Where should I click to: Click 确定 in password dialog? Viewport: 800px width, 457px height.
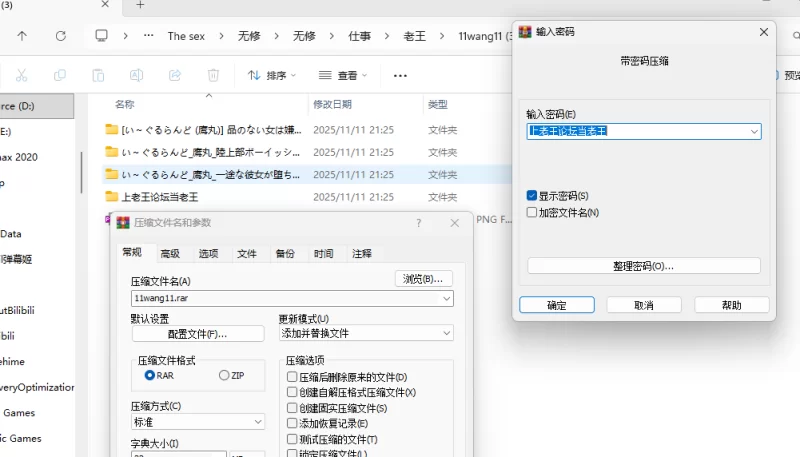[557, 305]
